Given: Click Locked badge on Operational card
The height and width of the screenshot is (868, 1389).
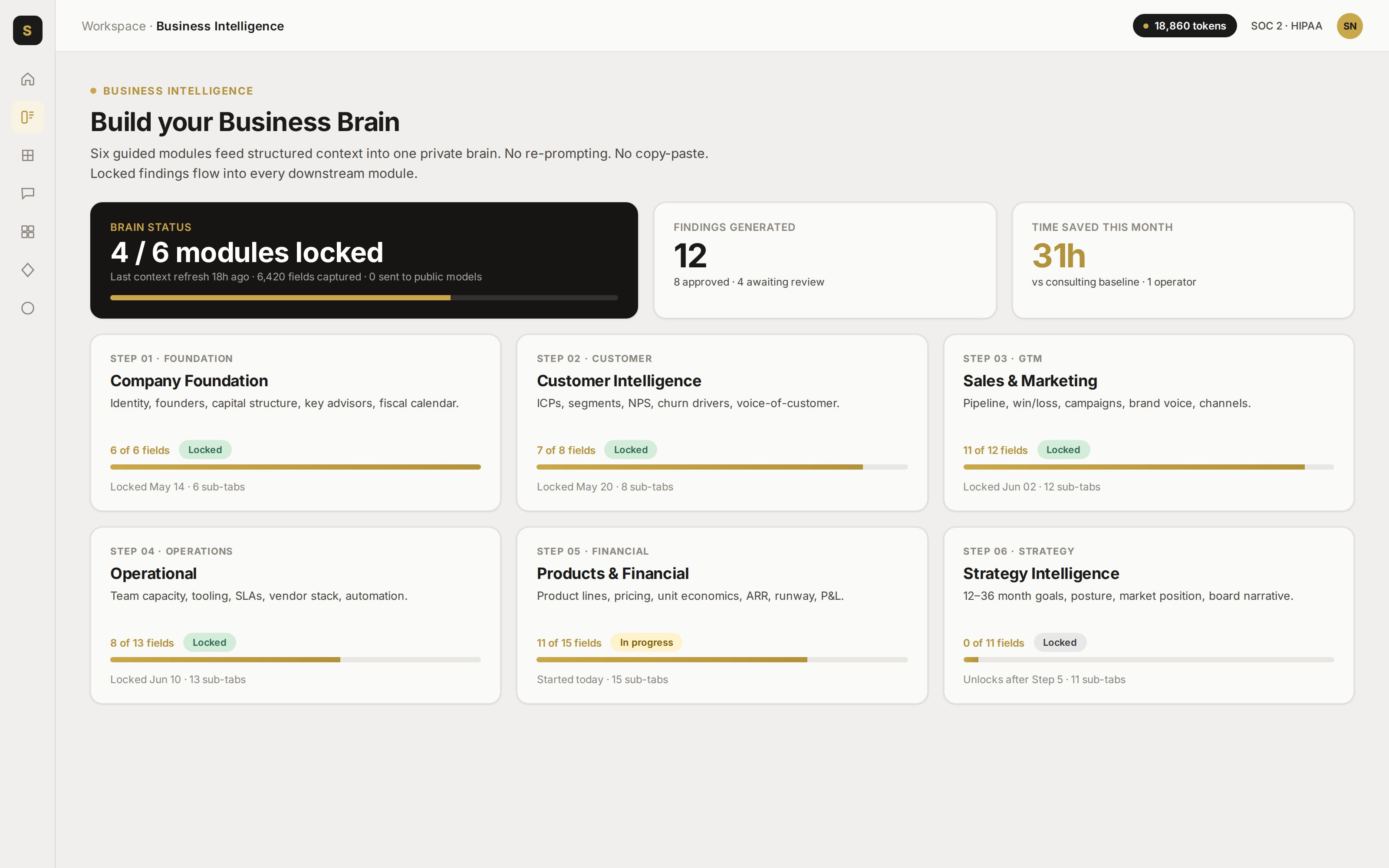Looking at the screenshot, I should (210, 642).
